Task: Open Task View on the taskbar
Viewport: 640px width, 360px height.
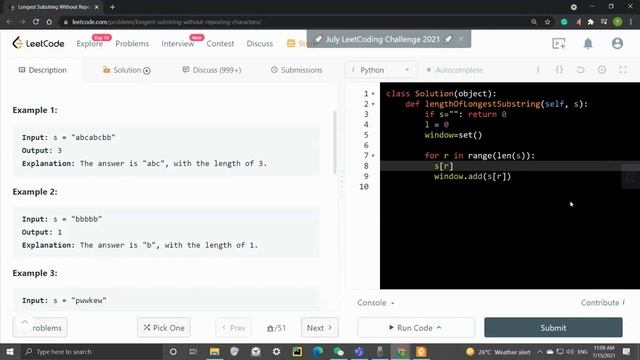Action: 193,351
